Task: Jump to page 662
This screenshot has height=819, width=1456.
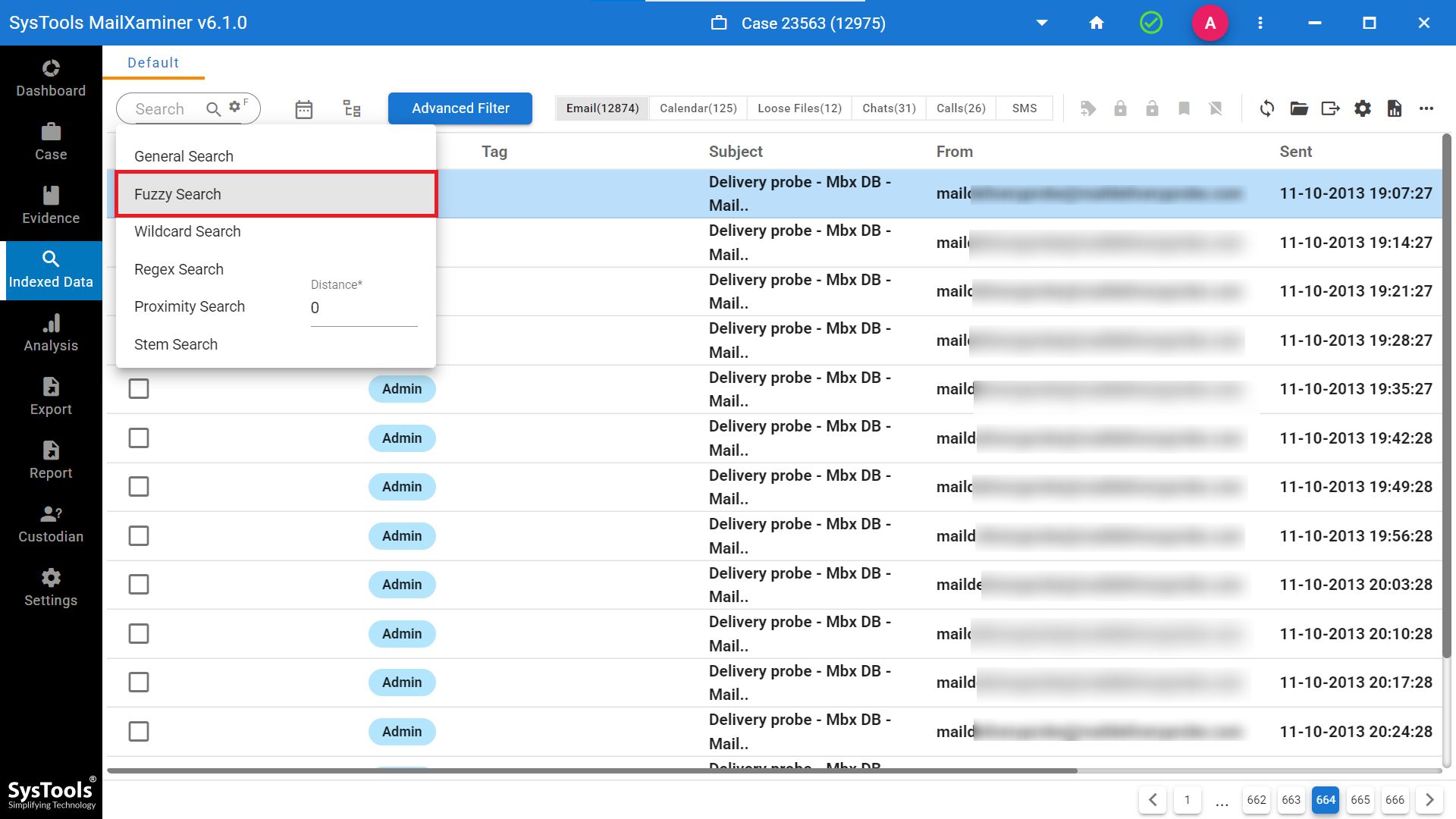Action: (x=1257, y=800)
